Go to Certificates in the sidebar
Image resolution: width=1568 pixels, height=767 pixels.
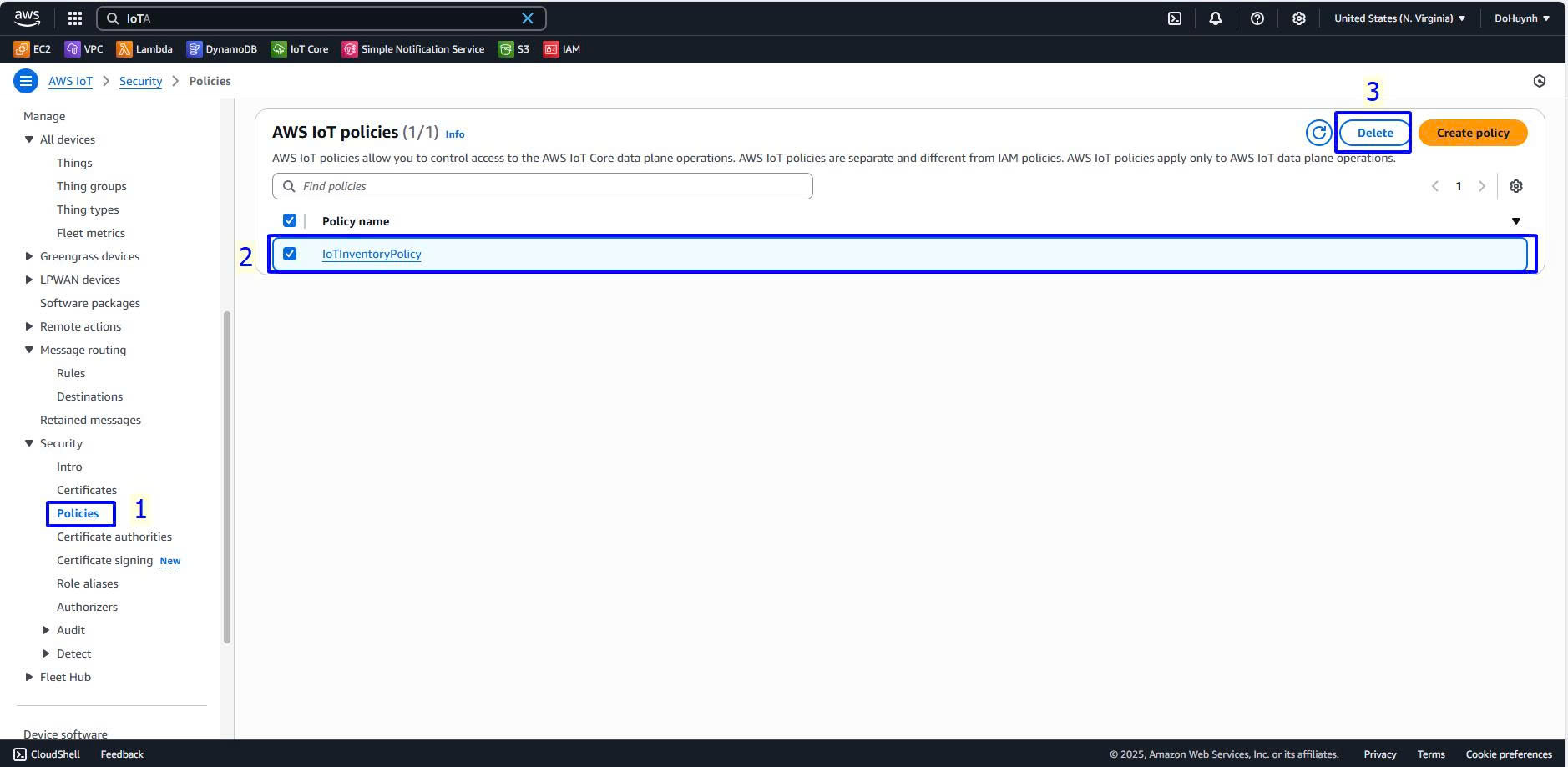86,490
